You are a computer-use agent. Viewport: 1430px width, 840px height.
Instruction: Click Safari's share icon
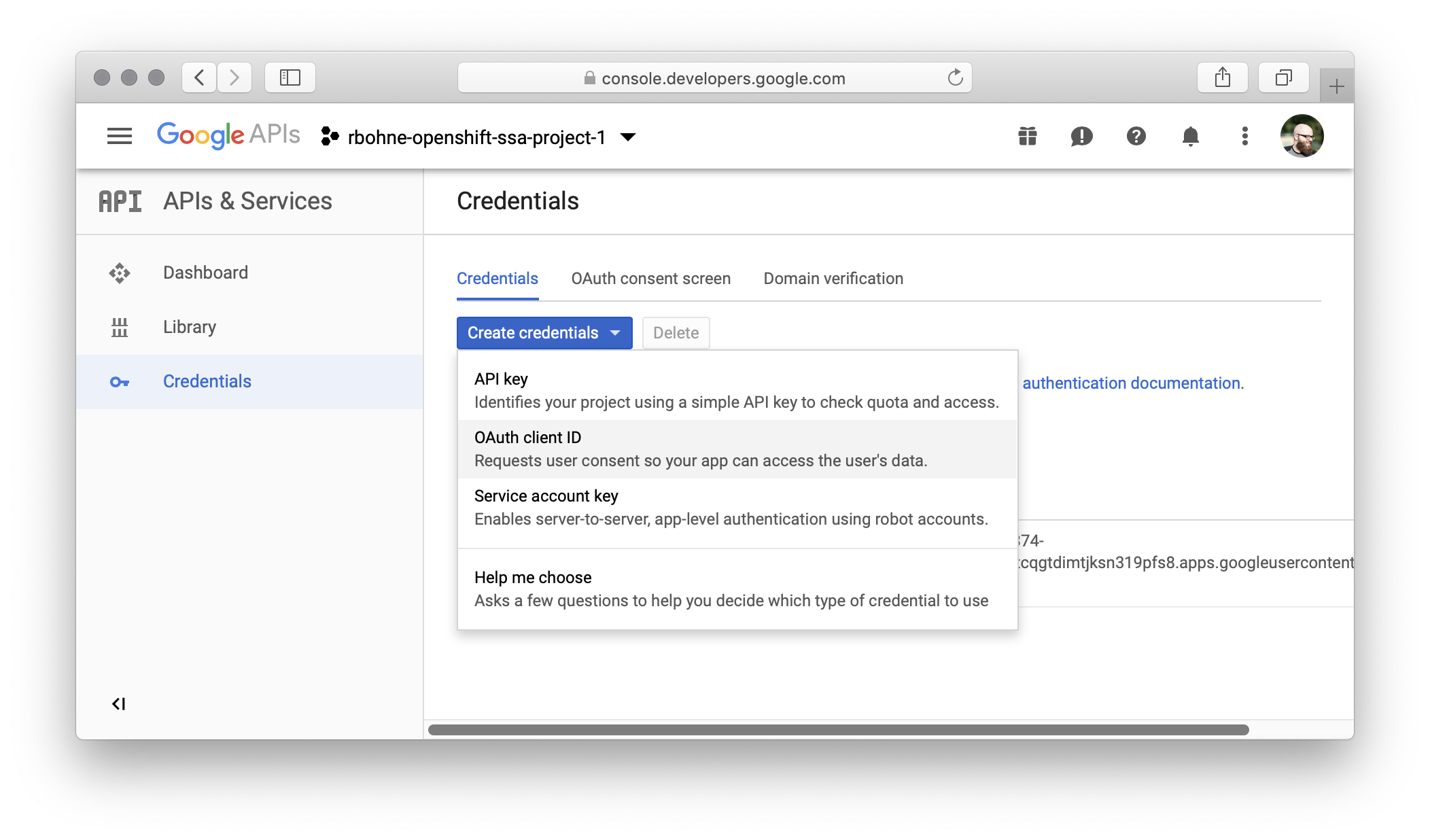coord(1222,77)
